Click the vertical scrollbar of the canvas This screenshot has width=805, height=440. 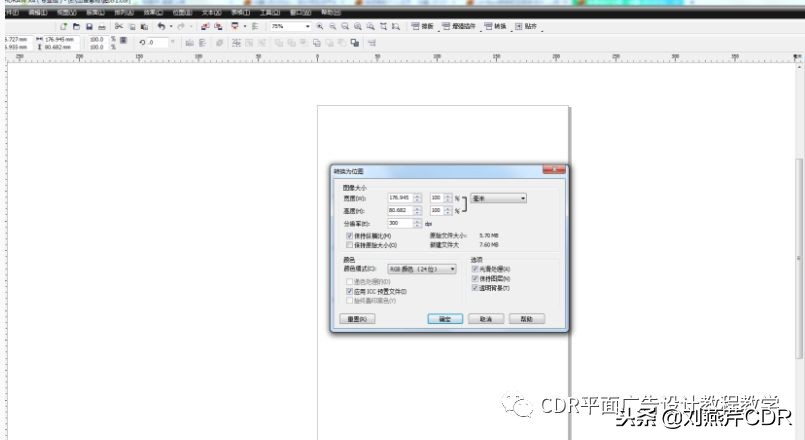(x=799, y=257)
